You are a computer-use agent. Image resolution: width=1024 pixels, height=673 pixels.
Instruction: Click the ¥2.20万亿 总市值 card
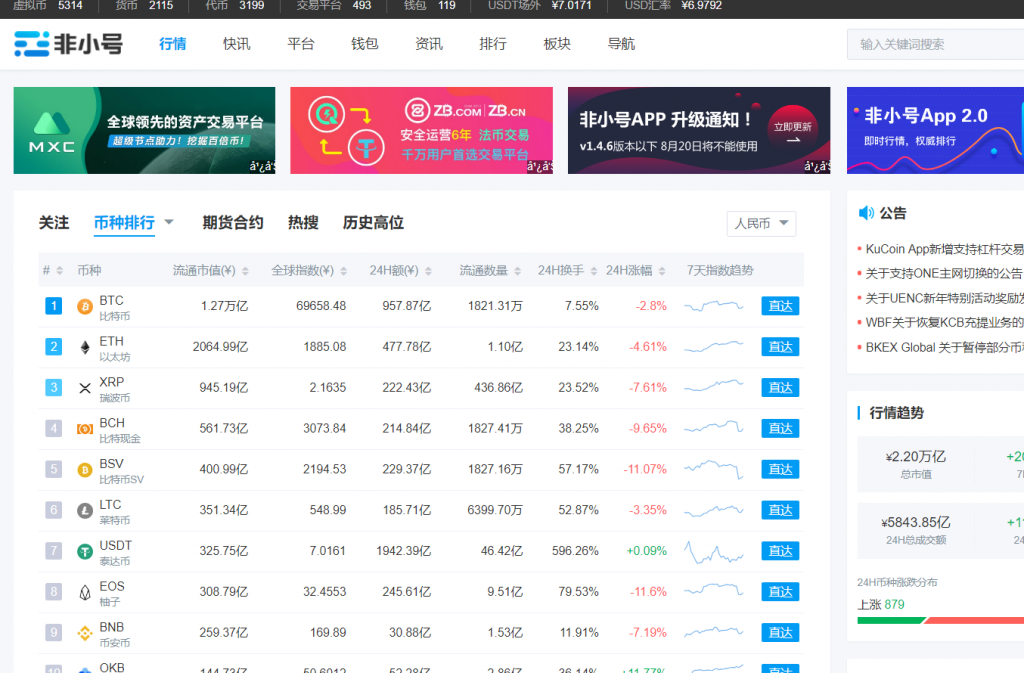click(916, 464)
